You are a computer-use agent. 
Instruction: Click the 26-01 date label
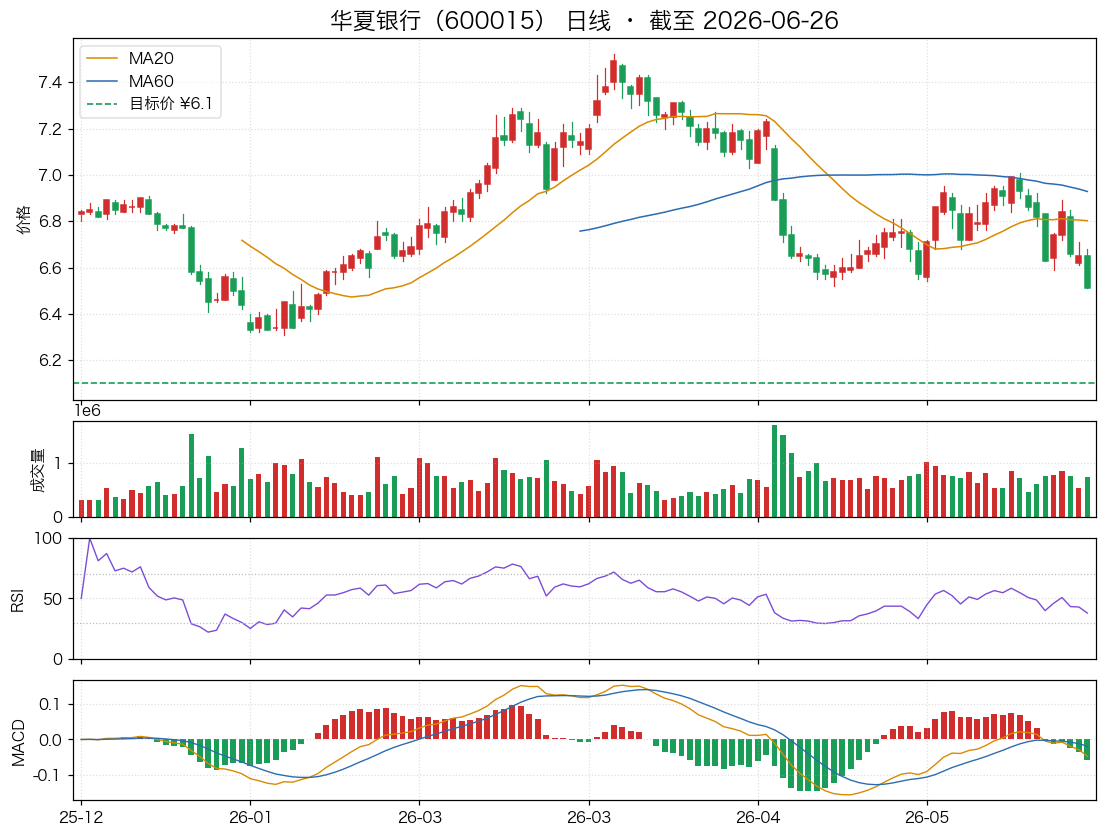(250, 818)
